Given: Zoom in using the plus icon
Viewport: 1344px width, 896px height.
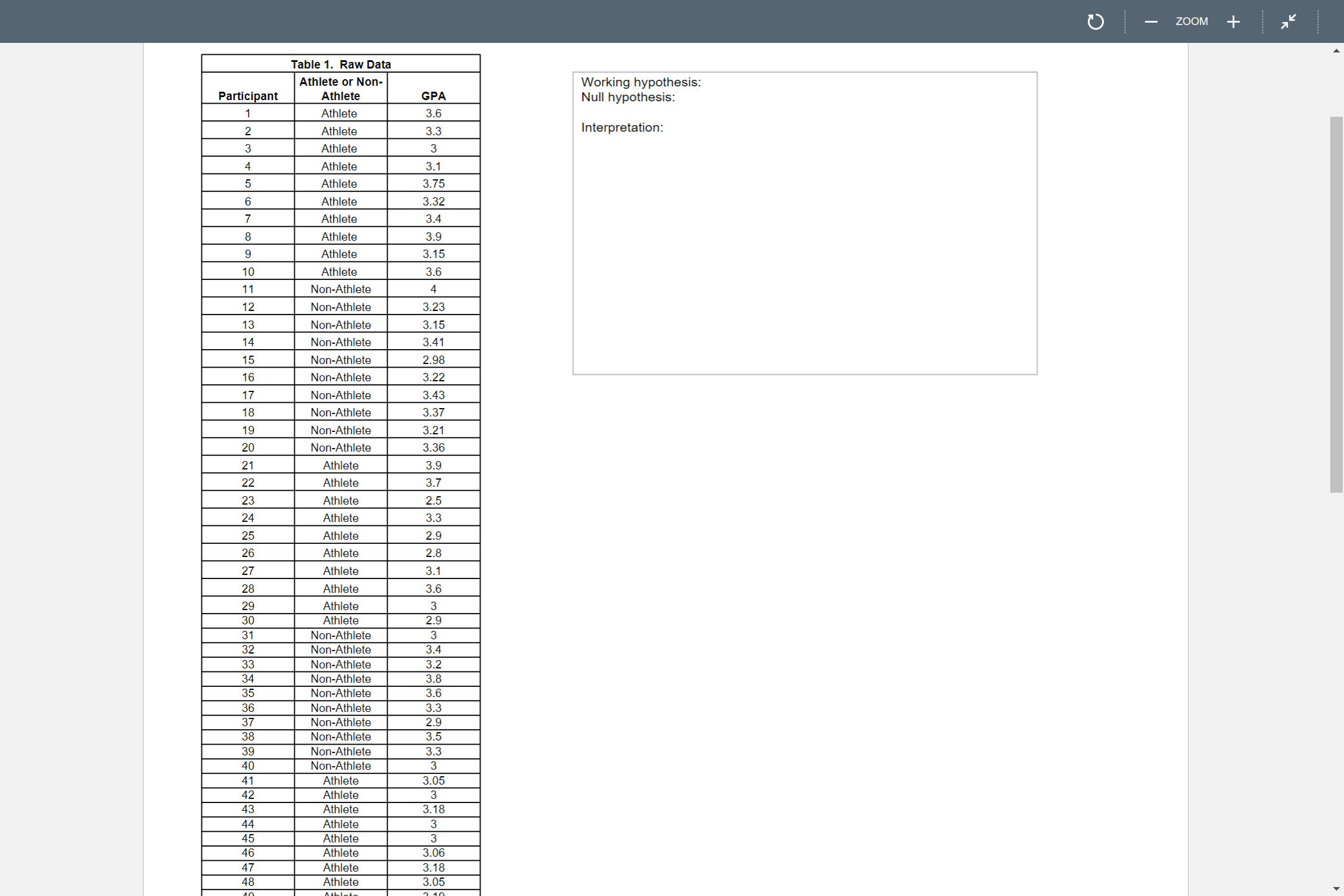Looking at the screenshot, I should (x=1233, y=21).
